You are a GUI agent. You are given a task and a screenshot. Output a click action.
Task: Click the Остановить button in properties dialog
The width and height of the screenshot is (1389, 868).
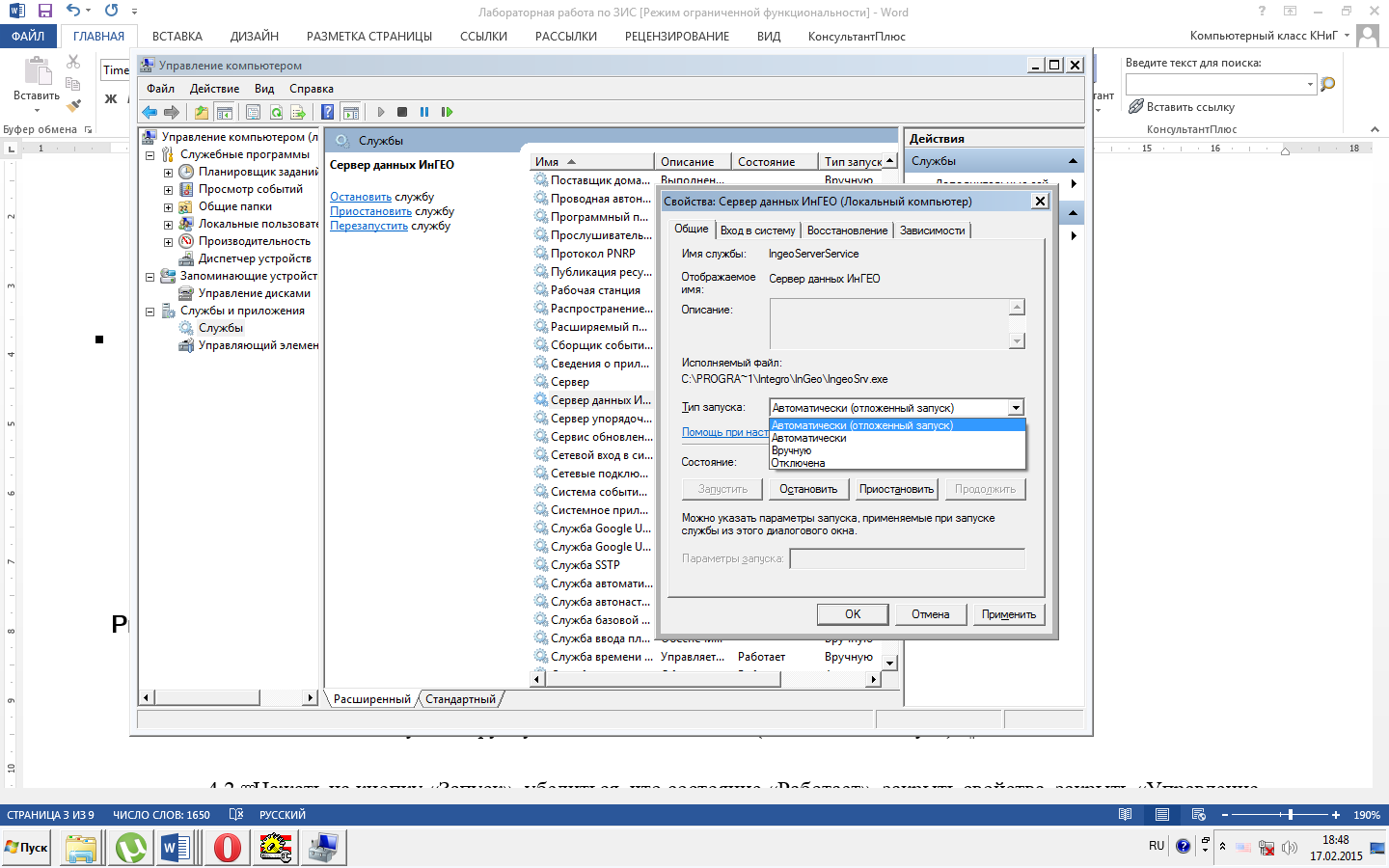coord(808,489)
